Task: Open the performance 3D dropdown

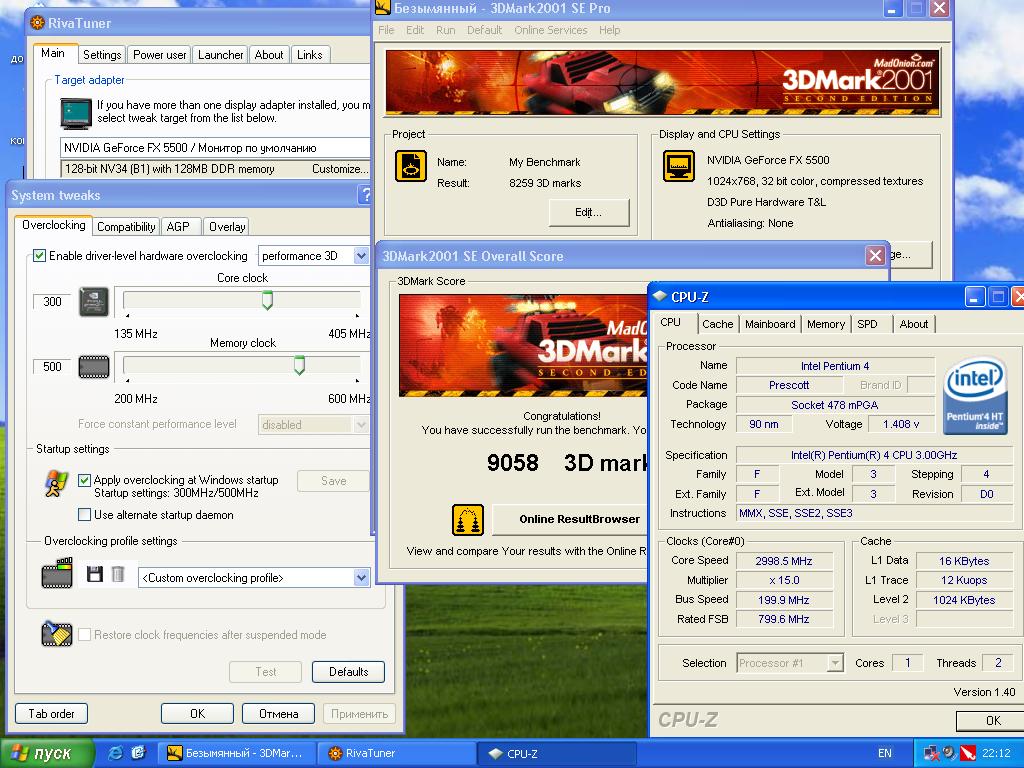Action: pyautogui.click(x=361, y=255)
